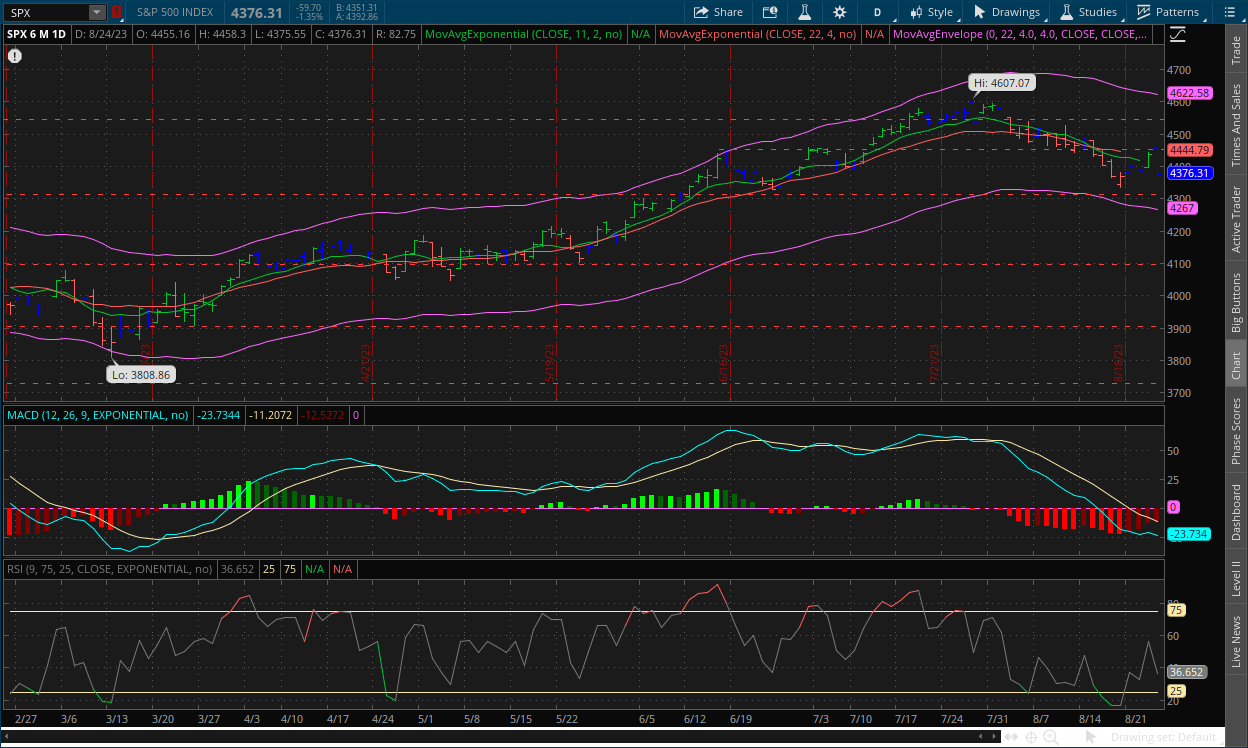Switch to the Times And Sales tab
This screenshot has height=748, width=1248.
(1236, 125)
